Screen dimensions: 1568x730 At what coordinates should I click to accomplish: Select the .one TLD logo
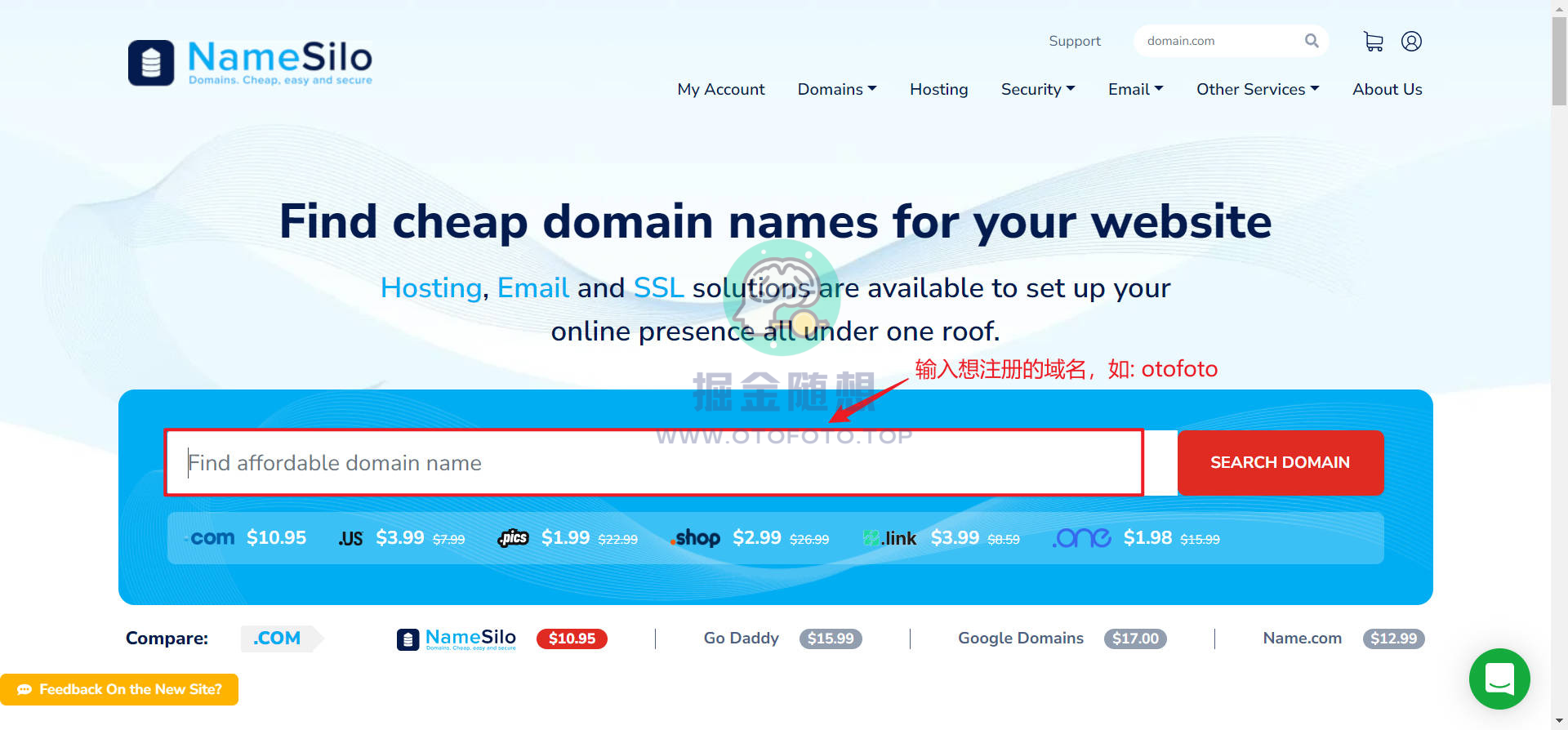click(x=1082, y=538)
